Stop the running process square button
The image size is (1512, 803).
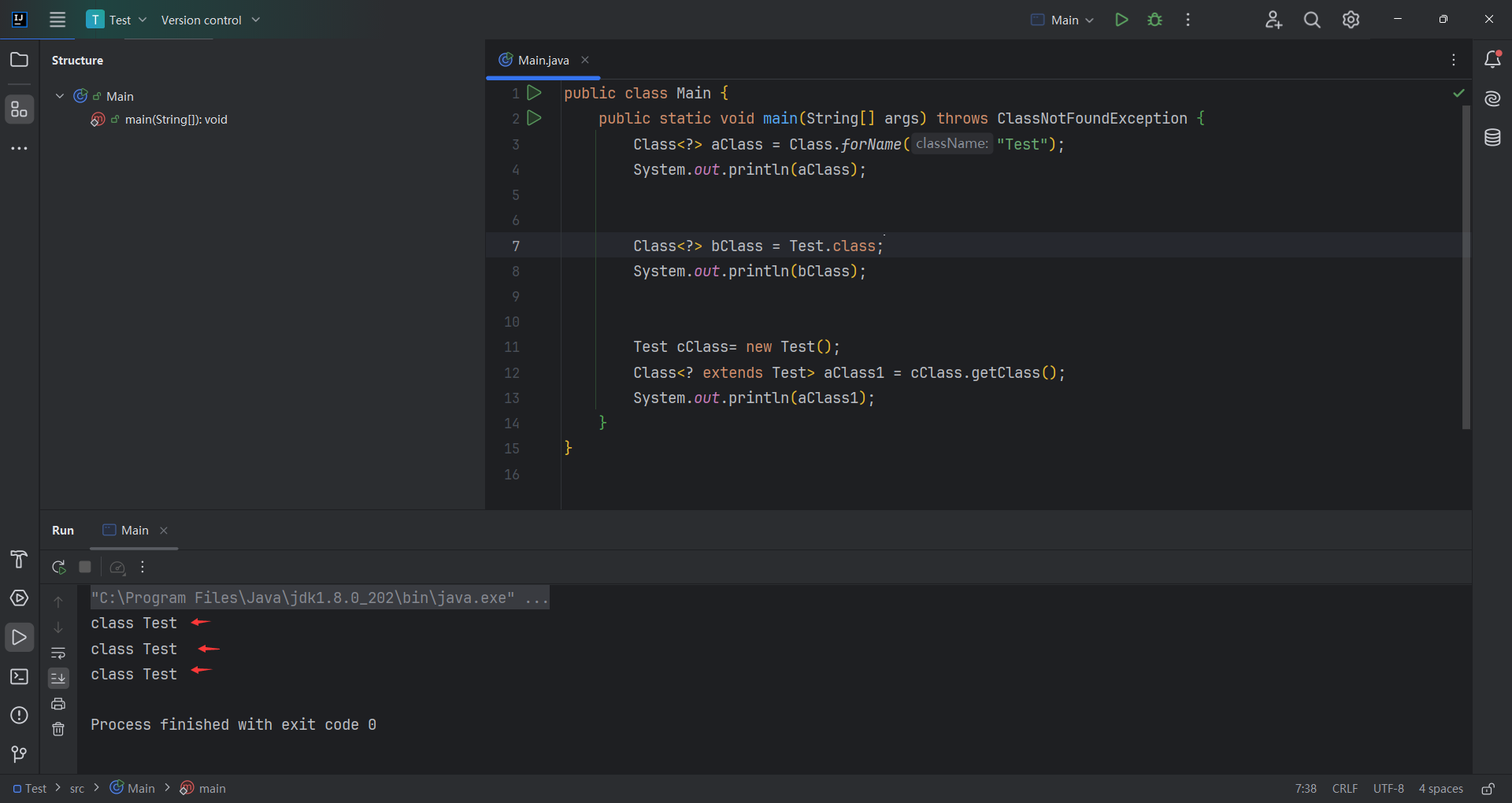coord(85,567)
